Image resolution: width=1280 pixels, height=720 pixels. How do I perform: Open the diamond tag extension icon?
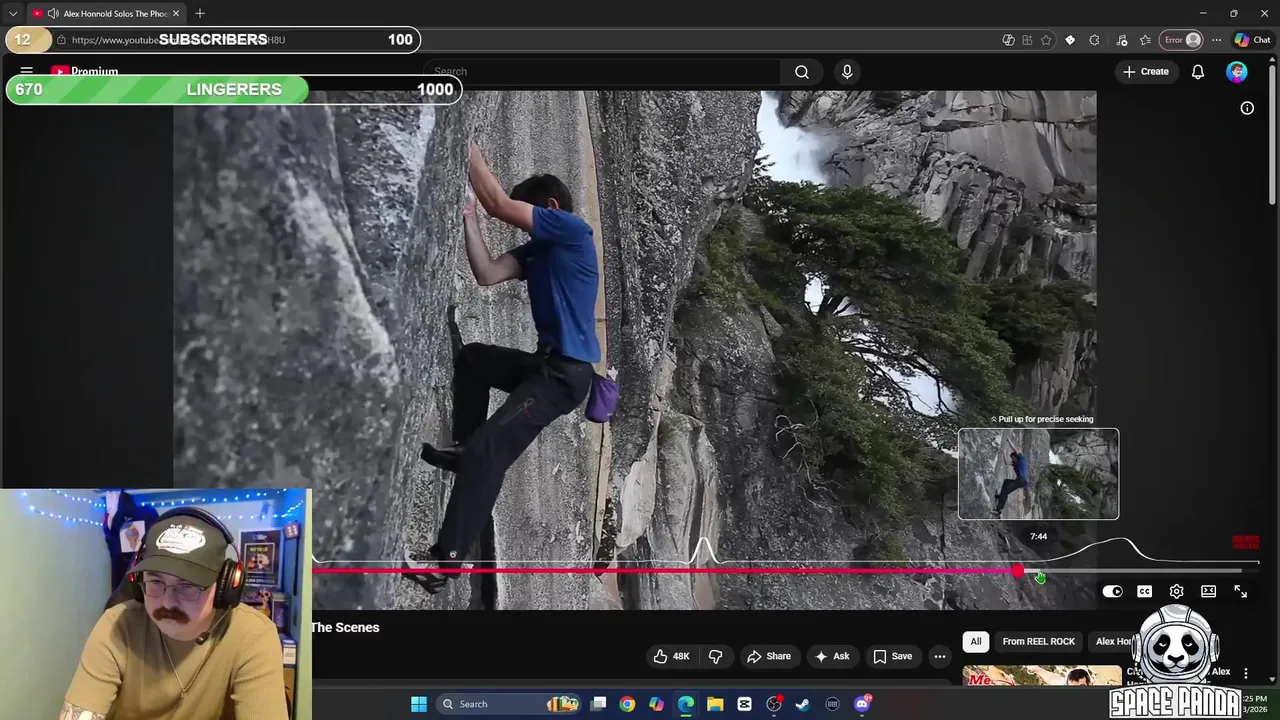pos(1070,40)
